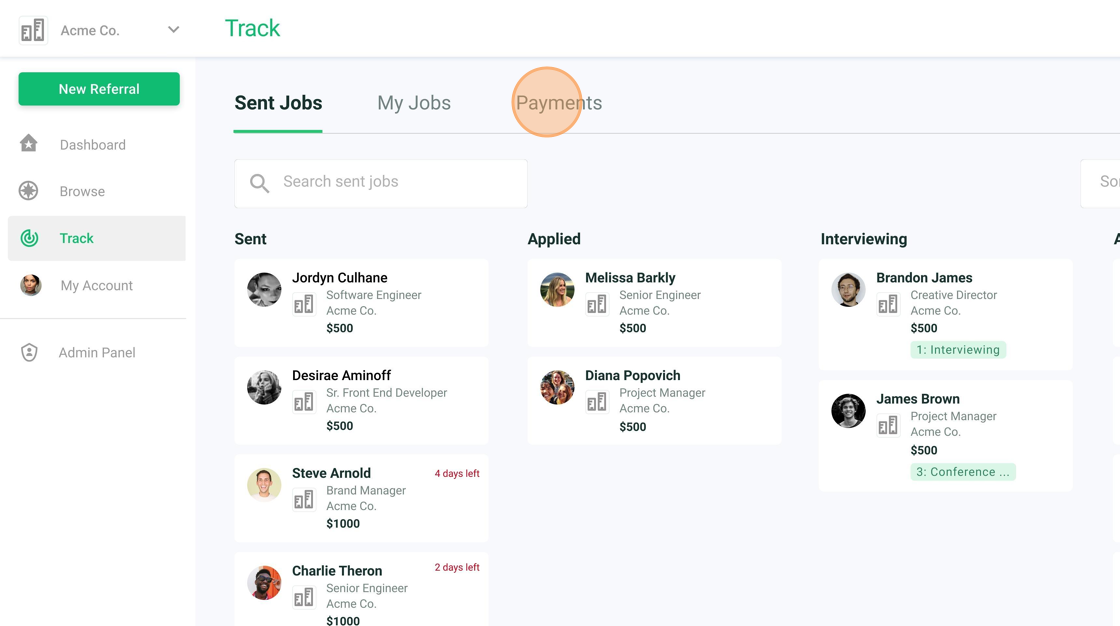Open the 1: Interviewing status tag

point(958,349)
